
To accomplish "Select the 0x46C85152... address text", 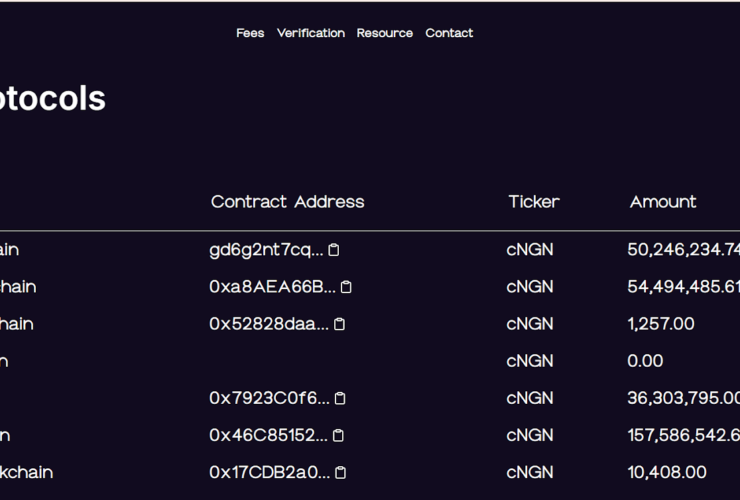I will point(268,435).
